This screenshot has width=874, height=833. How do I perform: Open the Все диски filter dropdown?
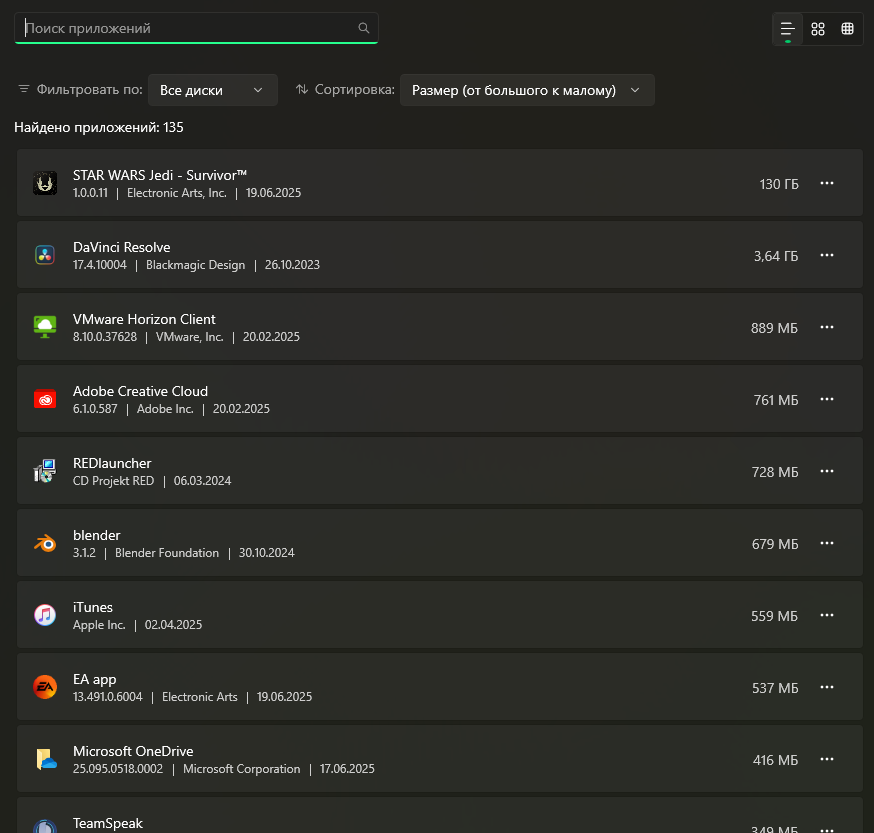pos(213,90)
